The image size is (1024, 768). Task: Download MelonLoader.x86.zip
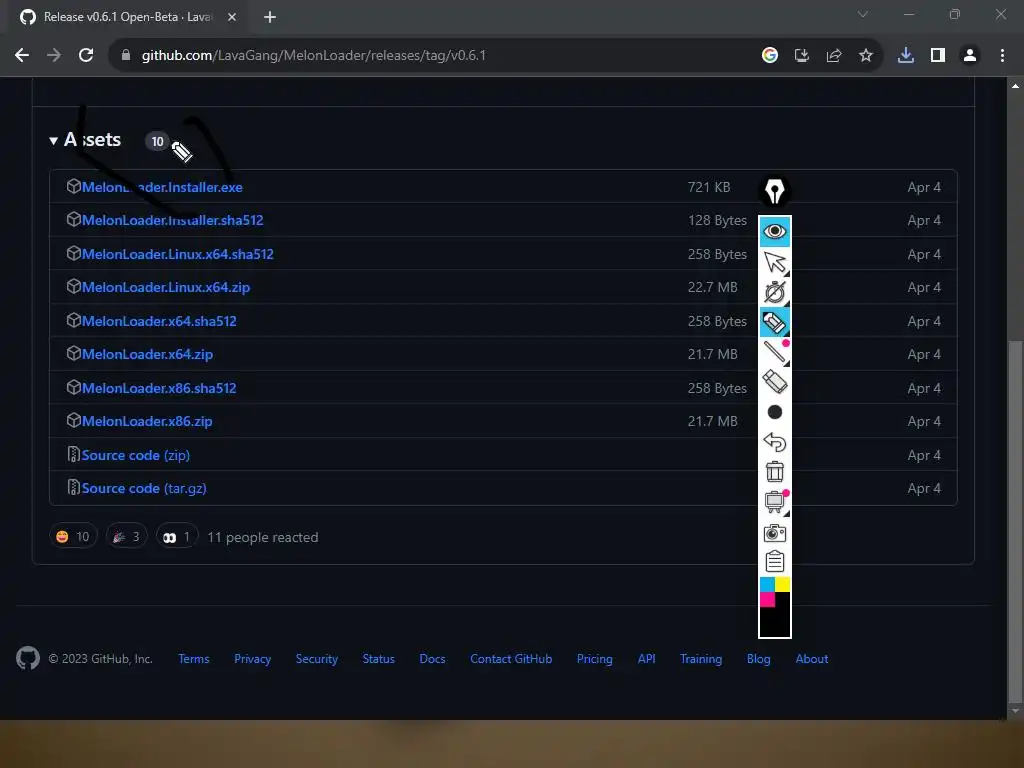(x=147, y=421)
